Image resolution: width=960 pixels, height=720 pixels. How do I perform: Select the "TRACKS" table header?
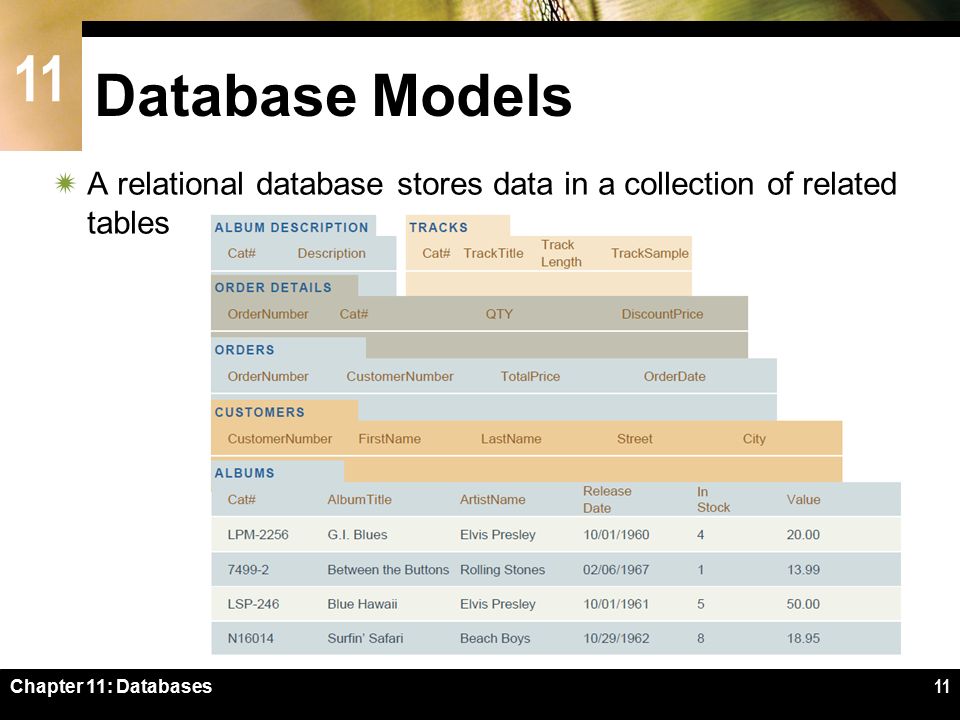tap(438, 227)
